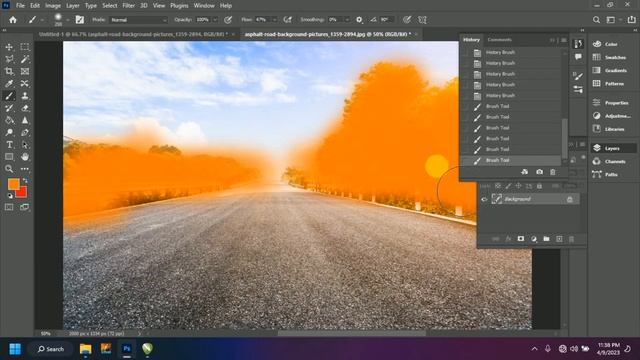
Task: Select the Eyedropper tool
Action: [x=9, y=84]
